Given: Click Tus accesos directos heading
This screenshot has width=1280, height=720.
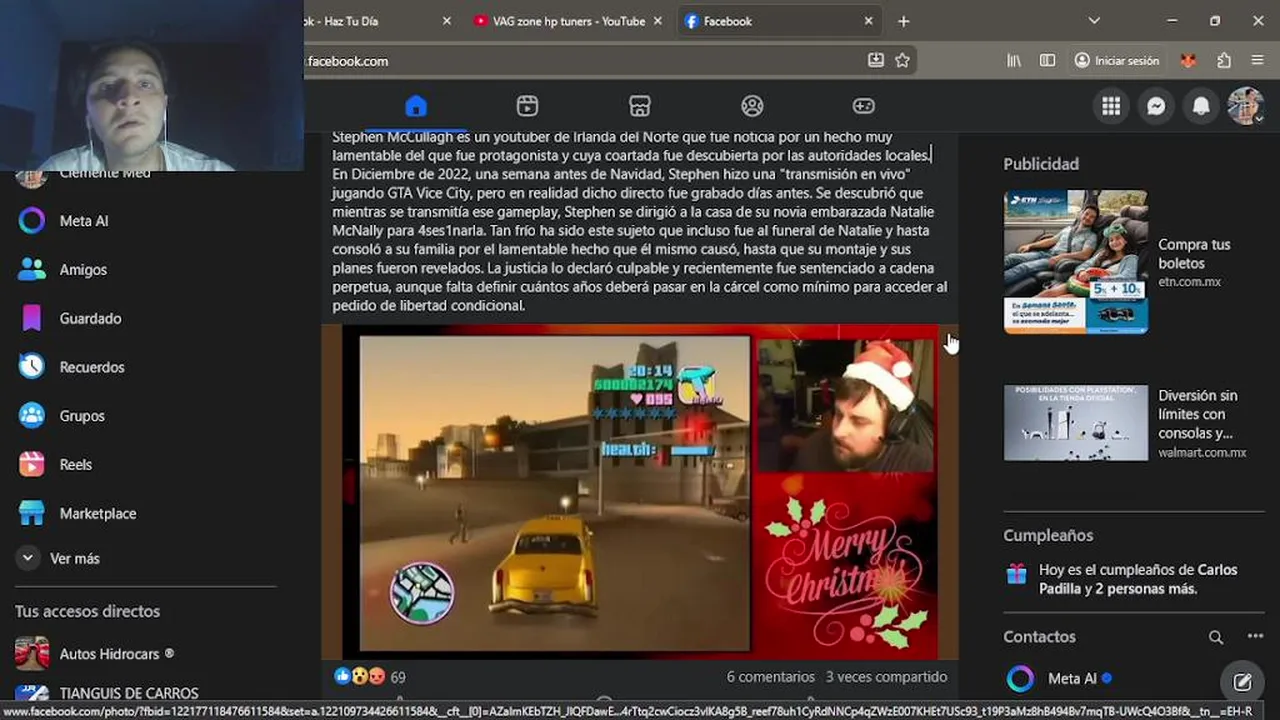Looking at the screenshot, I should click(87, 611).
